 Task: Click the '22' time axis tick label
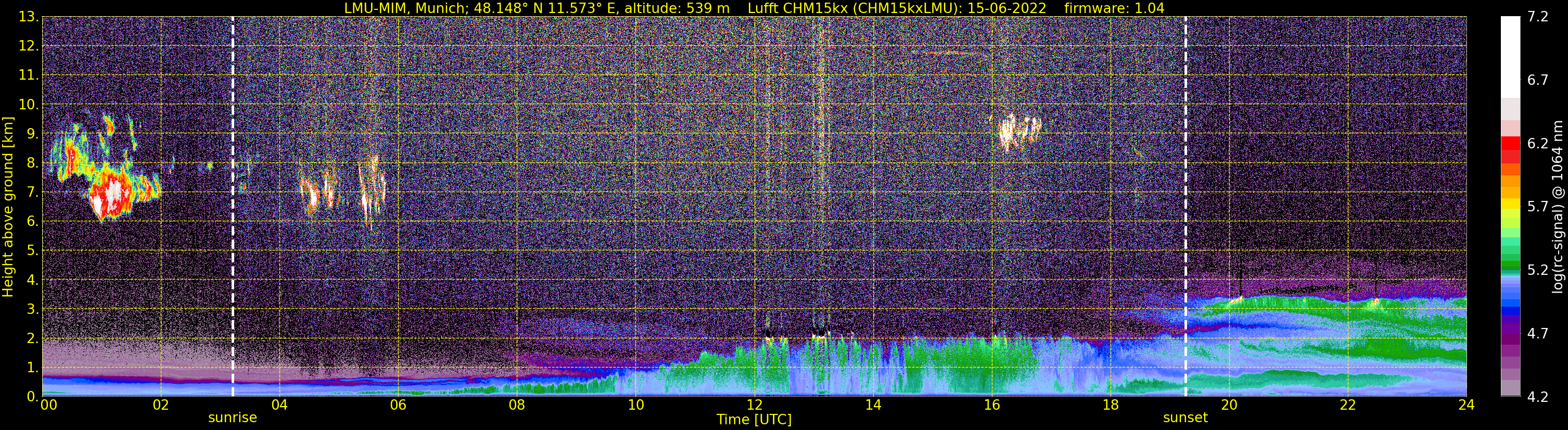(1348, 405)
